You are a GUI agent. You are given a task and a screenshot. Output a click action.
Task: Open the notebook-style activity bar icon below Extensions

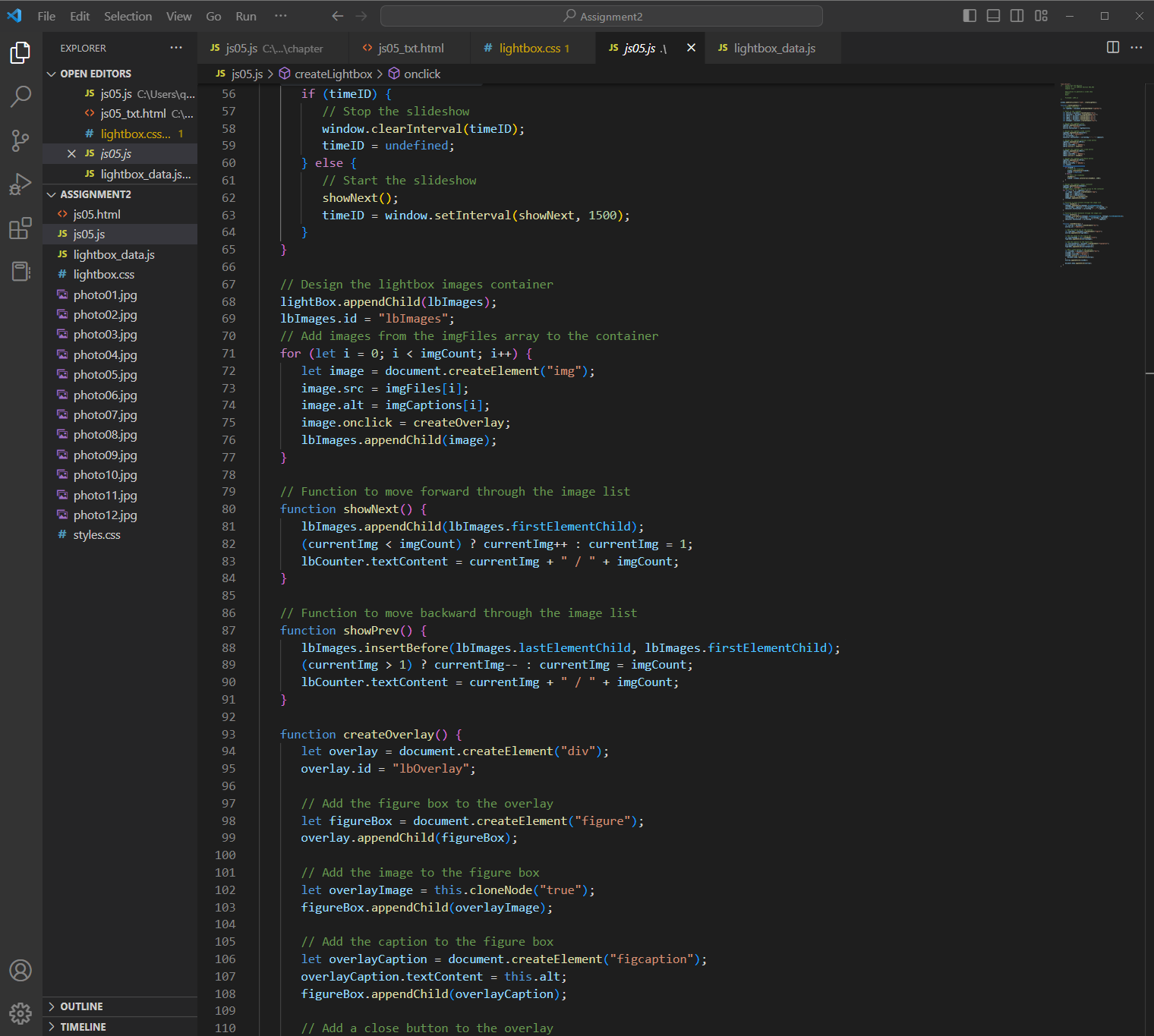pyautogui.click(x=20, y=271)
